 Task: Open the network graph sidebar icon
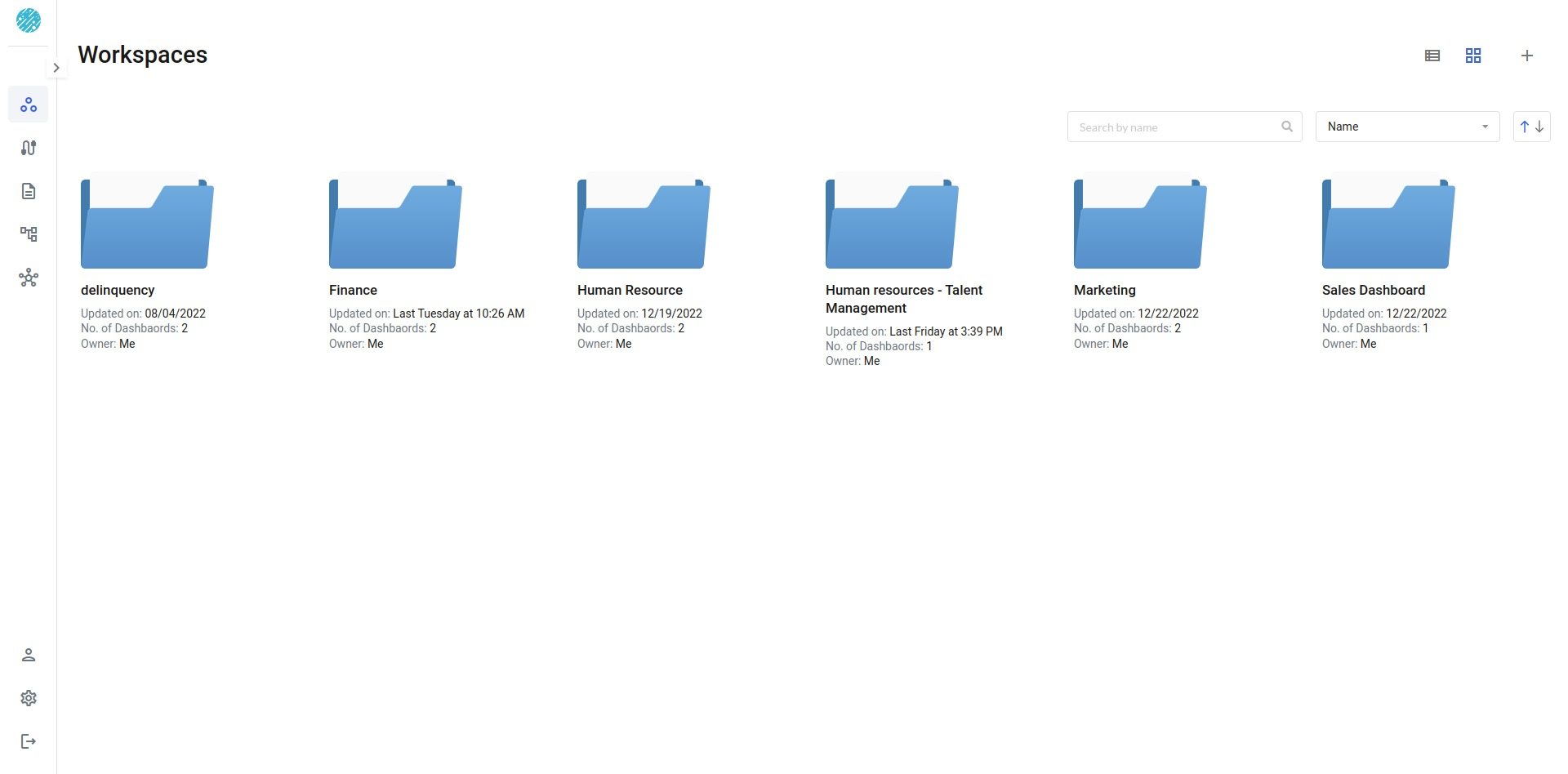29,278
